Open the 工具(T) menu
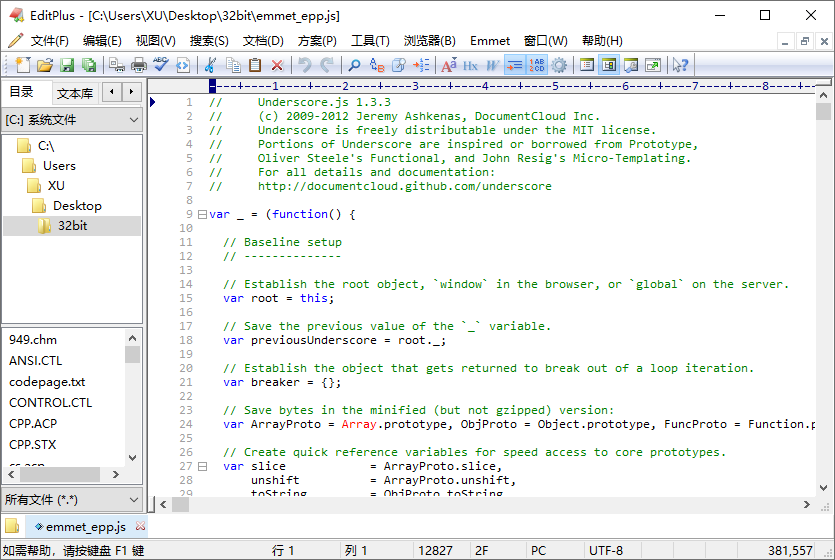The image size is (835, 560). [370, 40]
